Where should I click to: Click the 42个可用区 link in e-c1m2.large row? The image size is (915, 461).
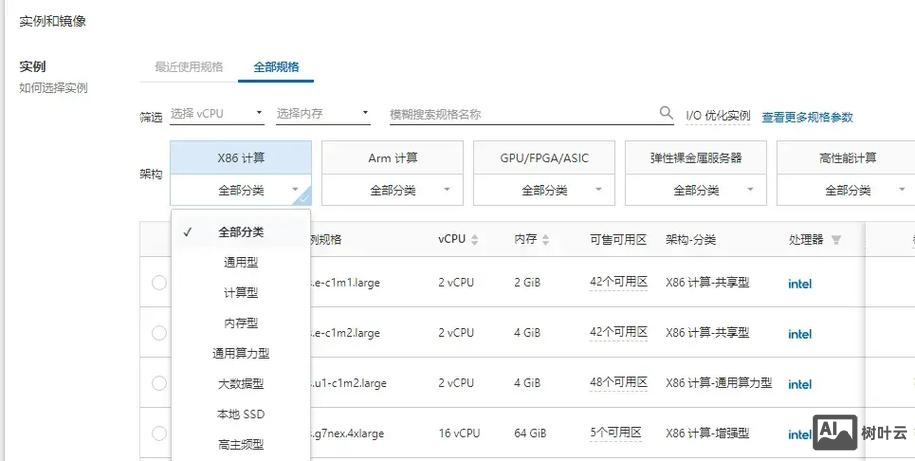point(619,333)
